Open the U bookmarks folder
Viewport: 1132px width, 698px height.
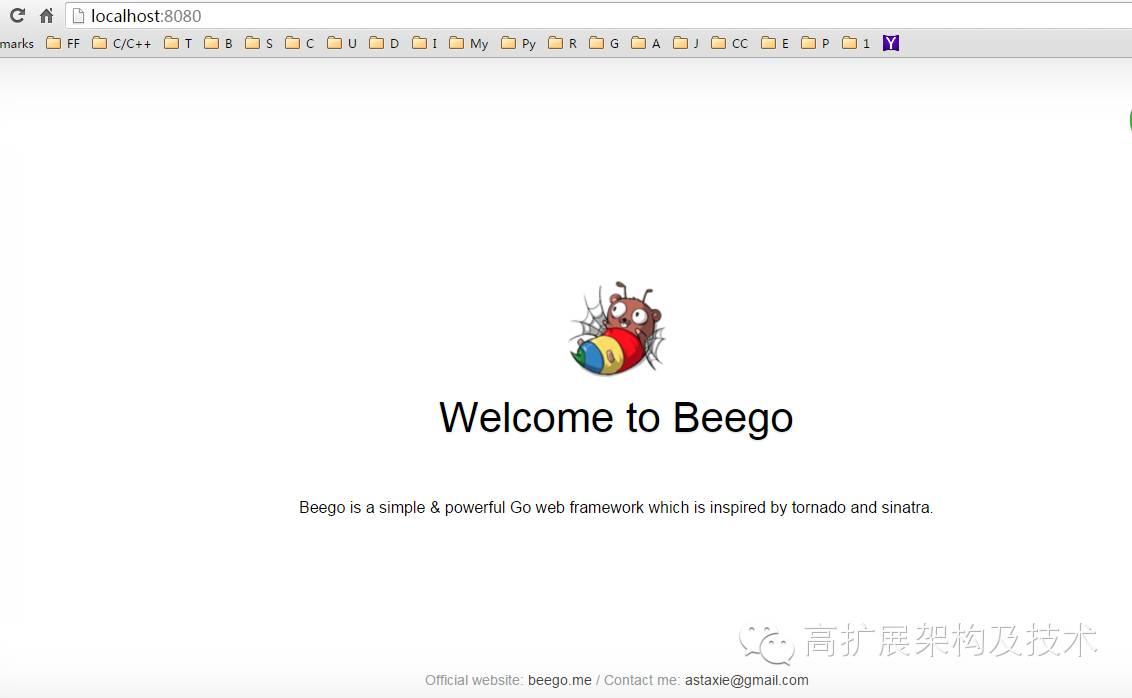(342, 43)
